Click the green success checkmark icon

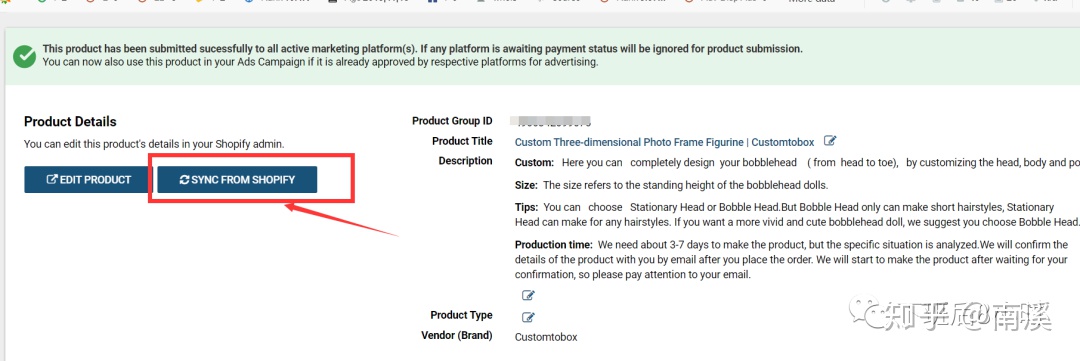coord(24,56)
